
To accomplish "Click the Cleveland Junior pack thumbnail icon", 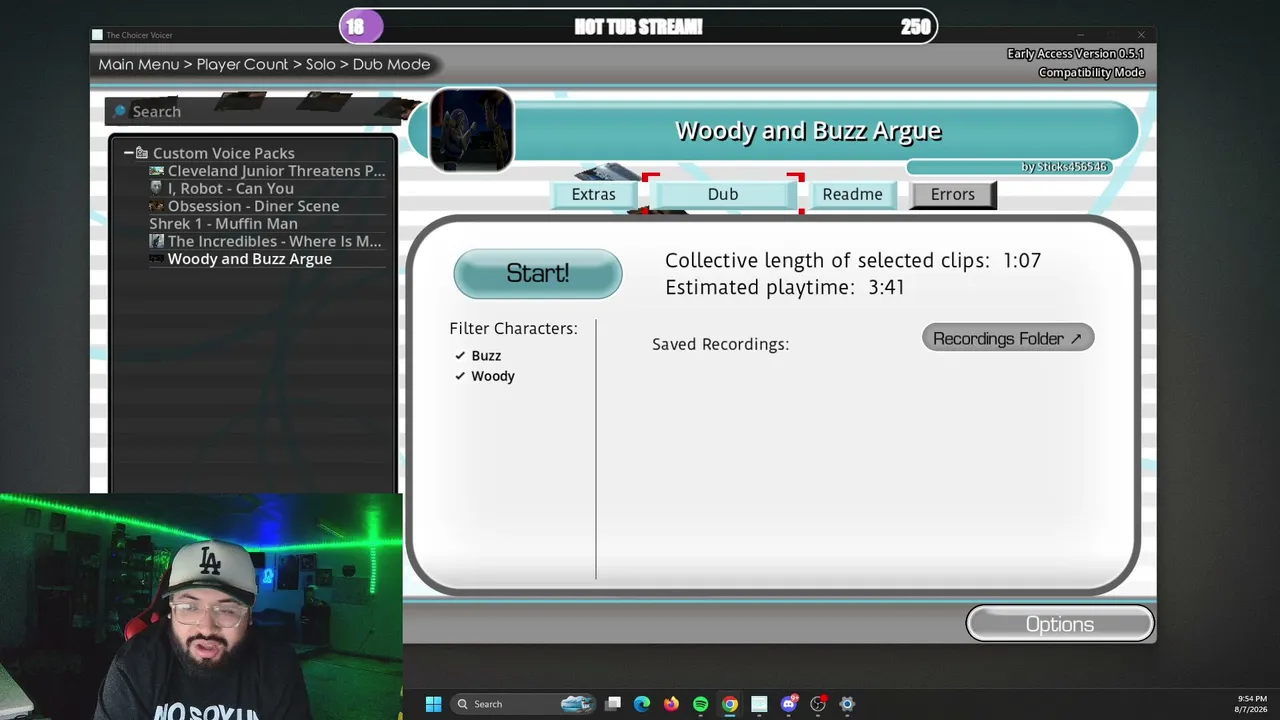I will point(156,171).
